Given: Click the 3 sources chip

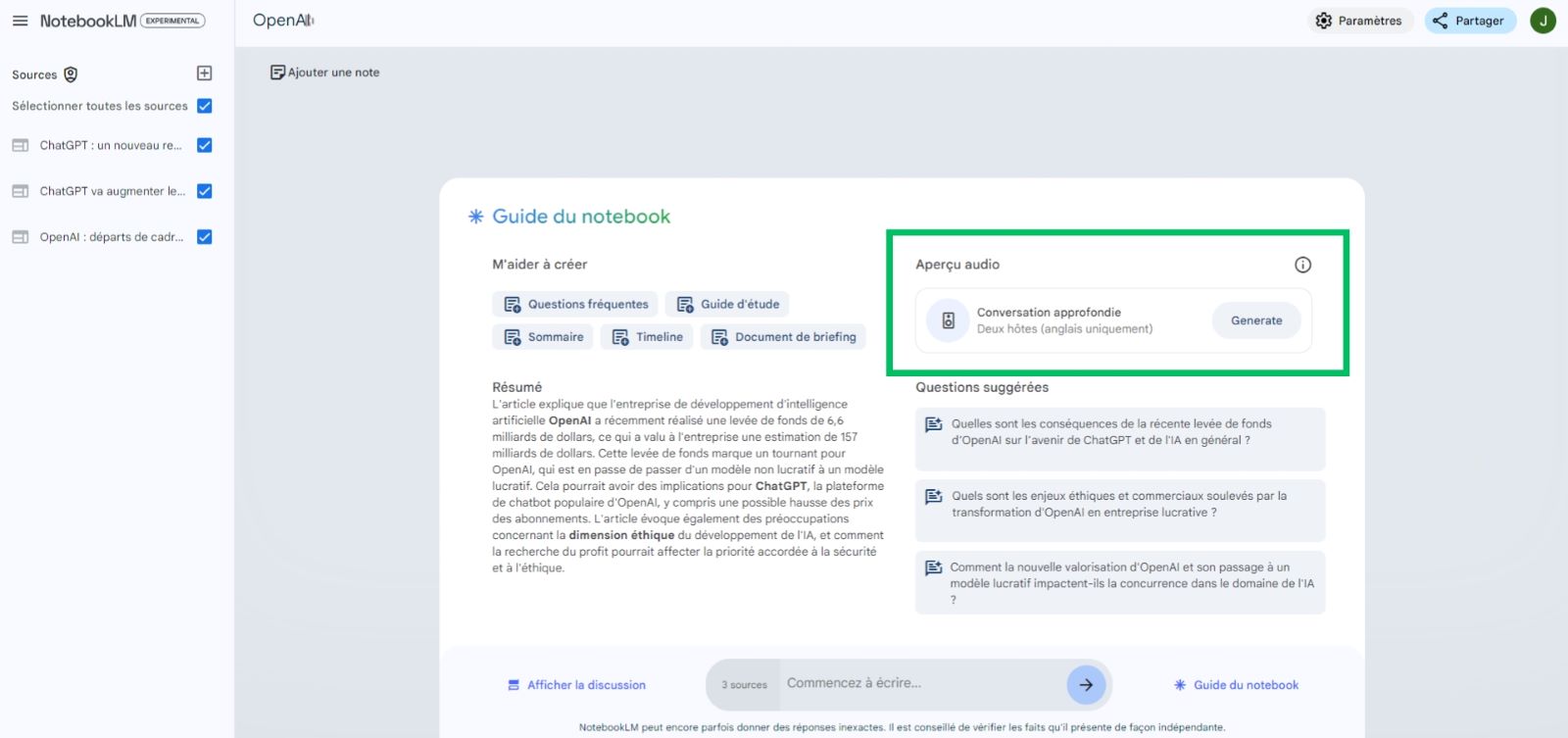Looking at the screenshot, I should click(744, 685).
